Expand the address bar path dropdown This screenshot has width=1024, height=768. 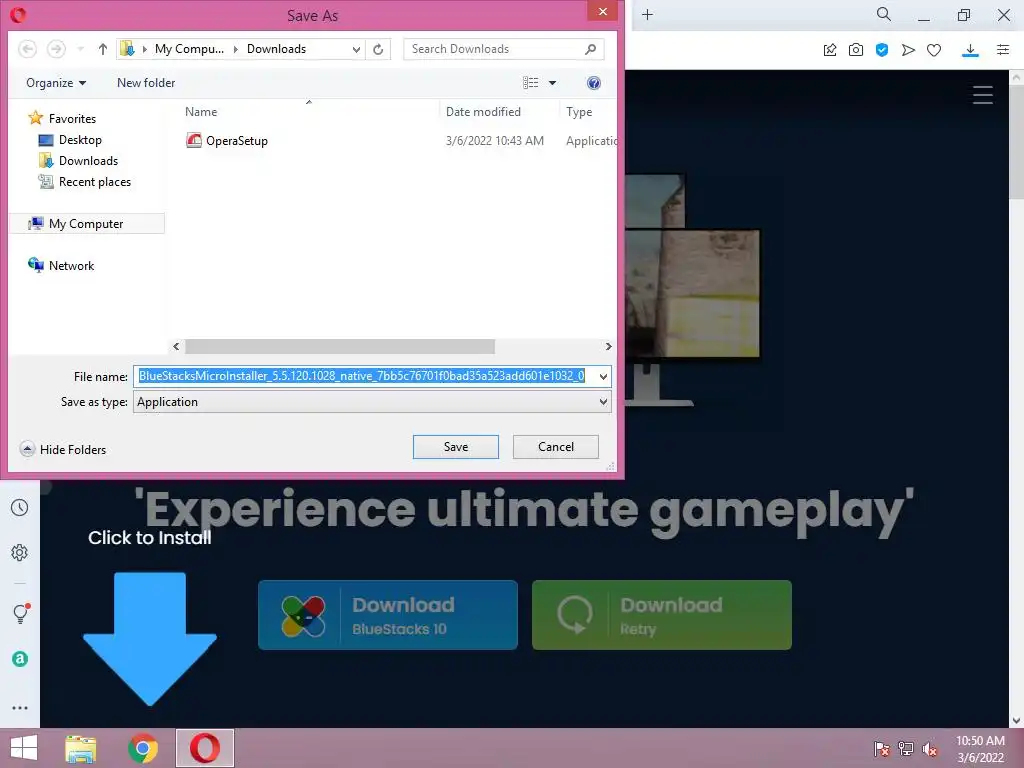pos(356,49)
